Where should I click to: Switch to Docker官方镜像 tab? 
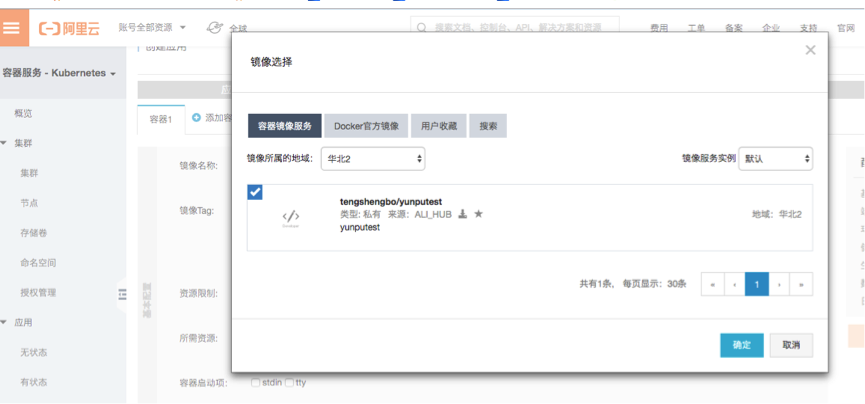366,126
